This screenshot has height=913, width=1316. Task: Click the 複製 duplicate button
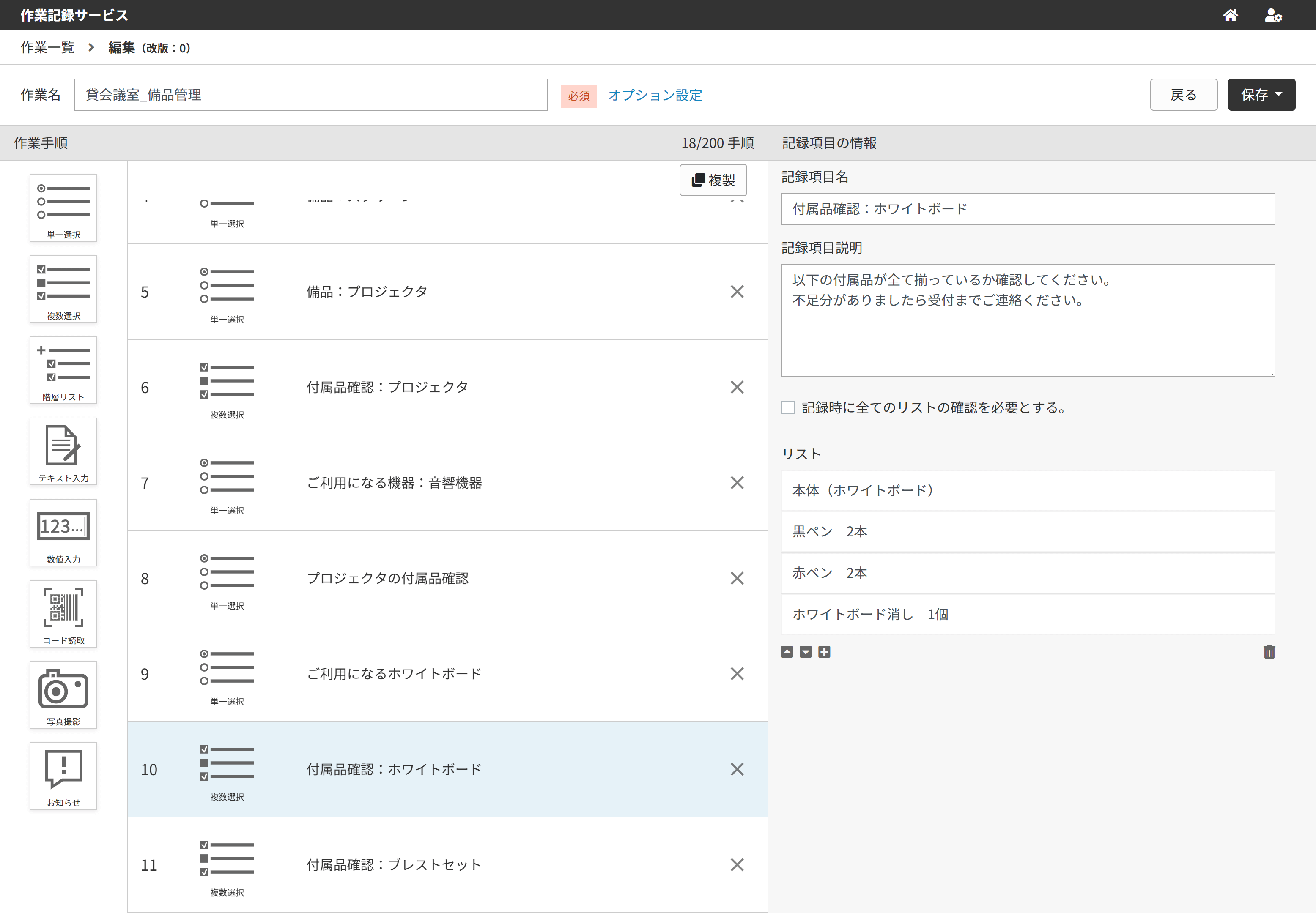pyautogui.click(x=713, y=180)
